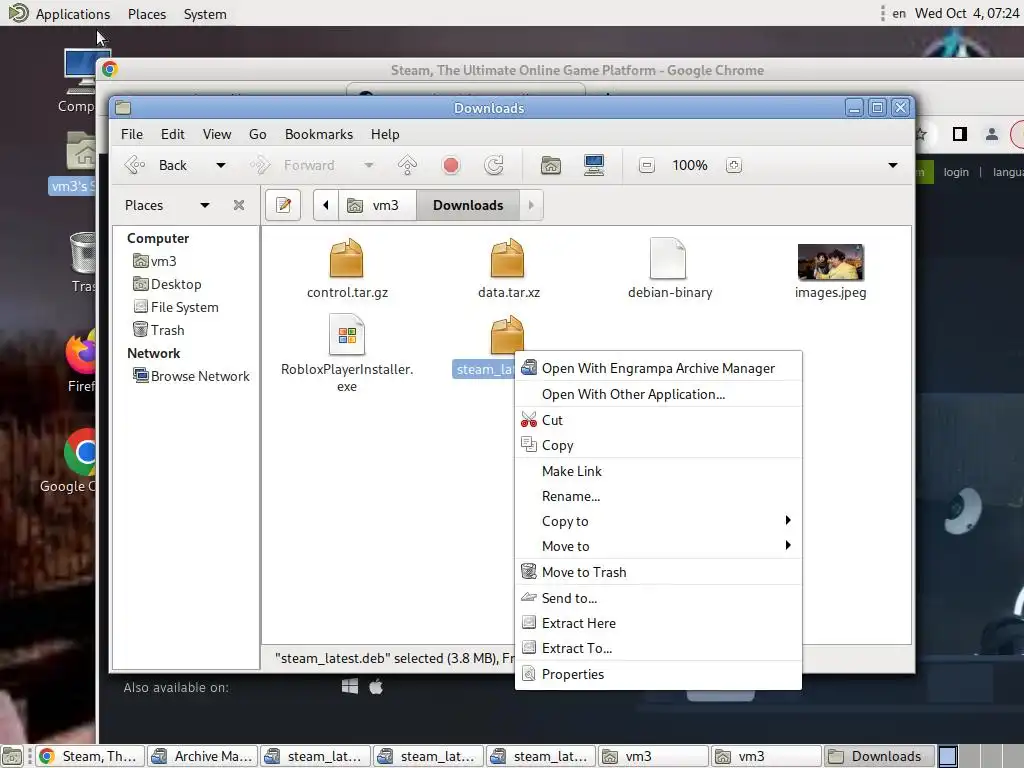The height and width of the screenshot is (768, 1024).
Task: Select Cut in context menu
Action: pos(658,420)
